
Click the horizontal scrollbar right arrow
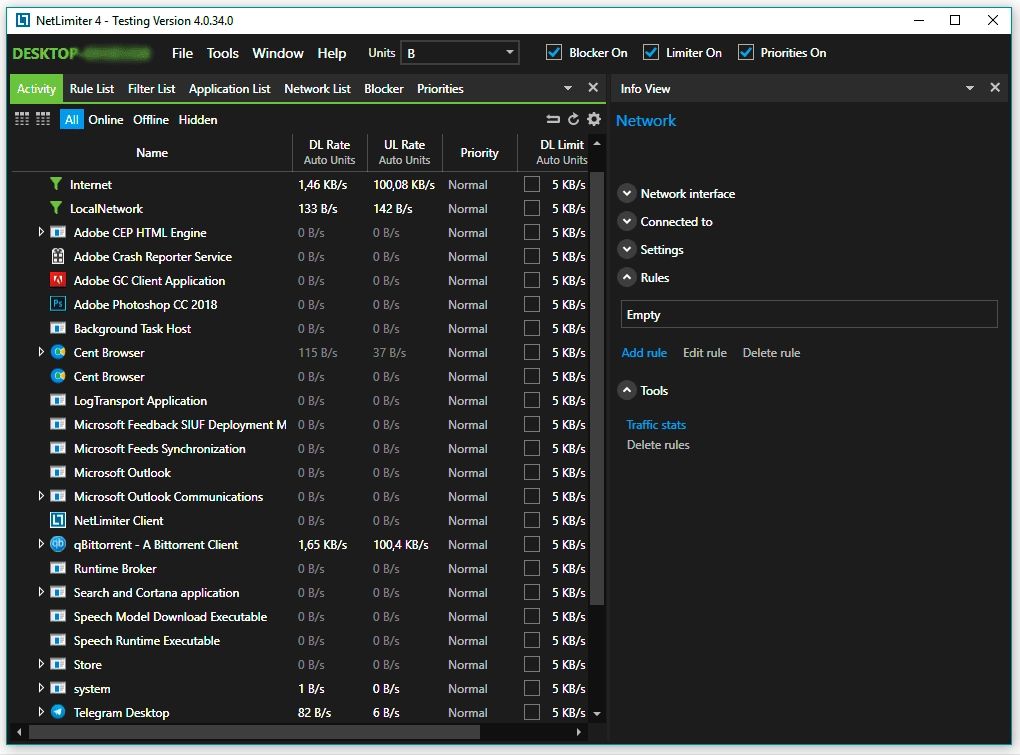pos(579,732)
